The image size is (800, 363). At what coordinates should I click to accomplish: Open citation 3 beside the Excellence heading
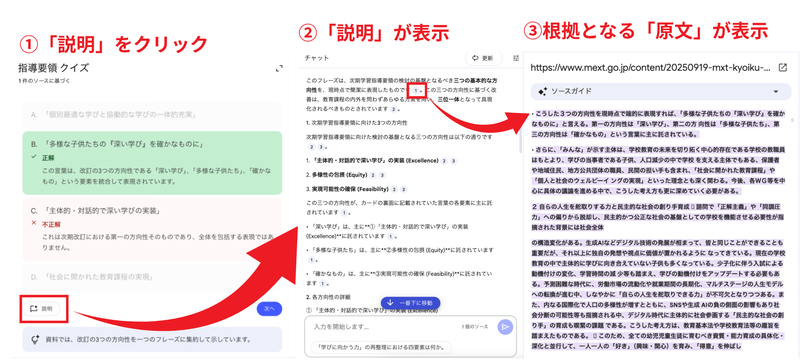coord(454,160)
